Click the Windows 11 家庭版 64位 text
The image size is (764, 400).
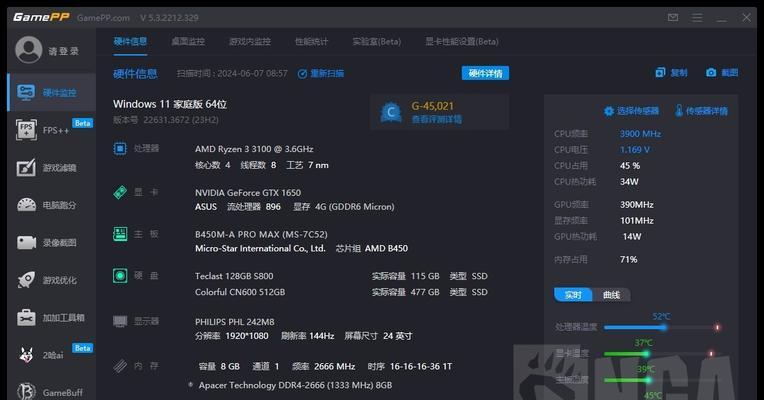pos(170,104)
